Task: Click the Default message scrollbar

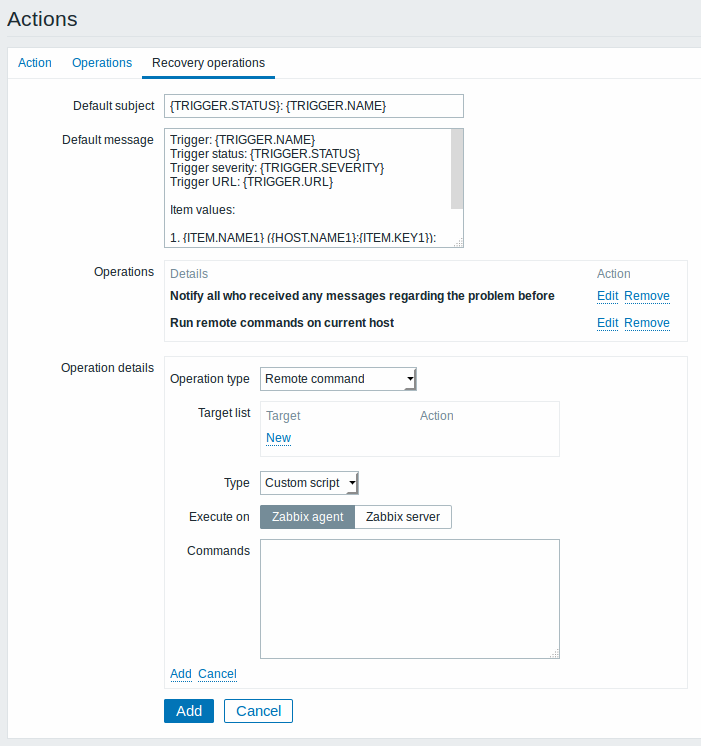Action: pyautogui.click(x=457, y=169)
